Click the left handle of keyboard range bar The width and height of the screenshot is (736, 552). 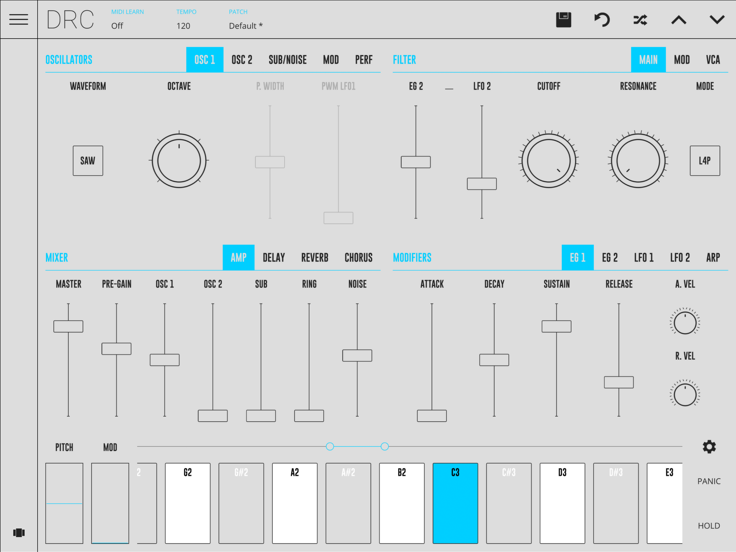pyautogui.click(x=330, y=446)
